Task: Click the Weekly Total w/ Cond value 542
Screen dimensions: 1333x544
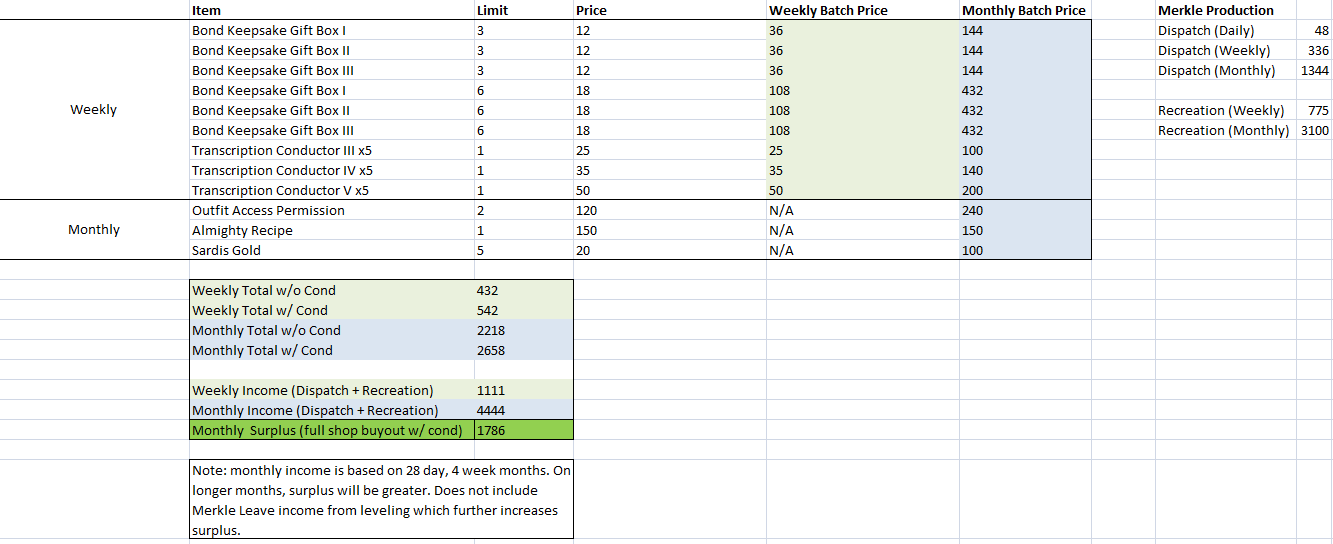Action: [524, 310]
